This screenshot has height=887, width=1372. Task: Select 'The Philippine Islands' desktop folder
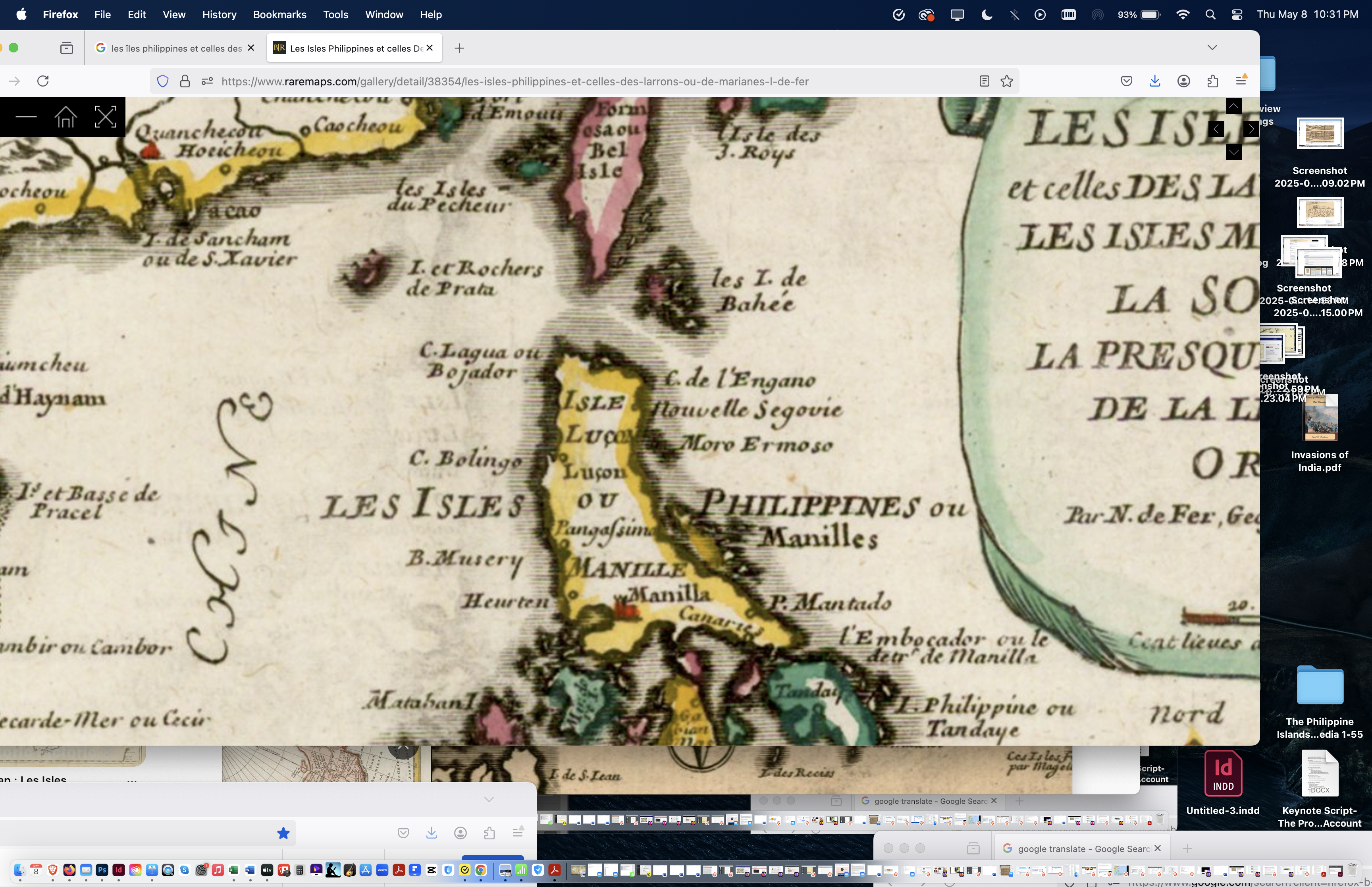[1320, 702]
